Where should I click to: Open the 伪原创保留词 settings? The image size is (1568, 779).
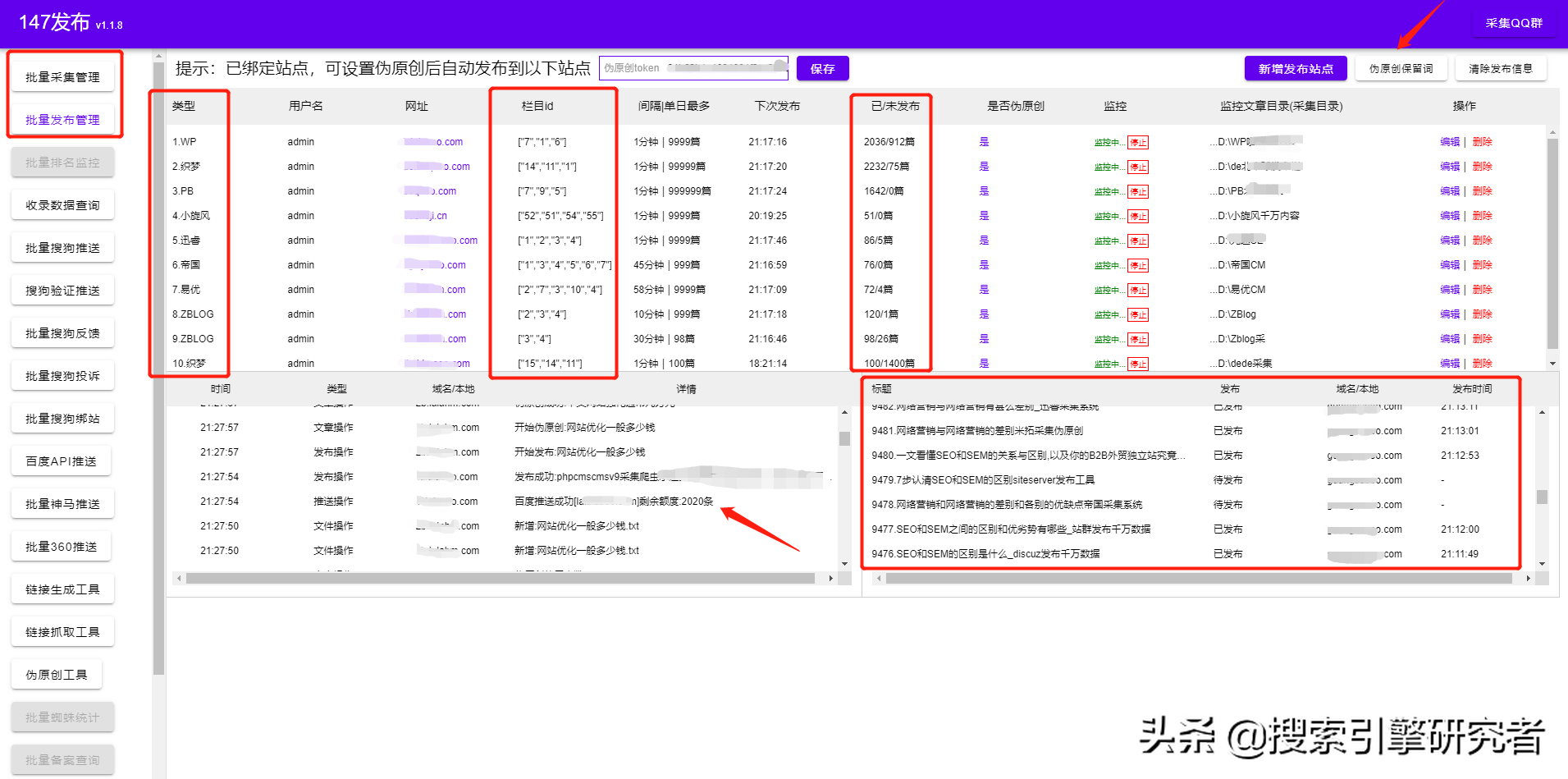(1401, 69)
